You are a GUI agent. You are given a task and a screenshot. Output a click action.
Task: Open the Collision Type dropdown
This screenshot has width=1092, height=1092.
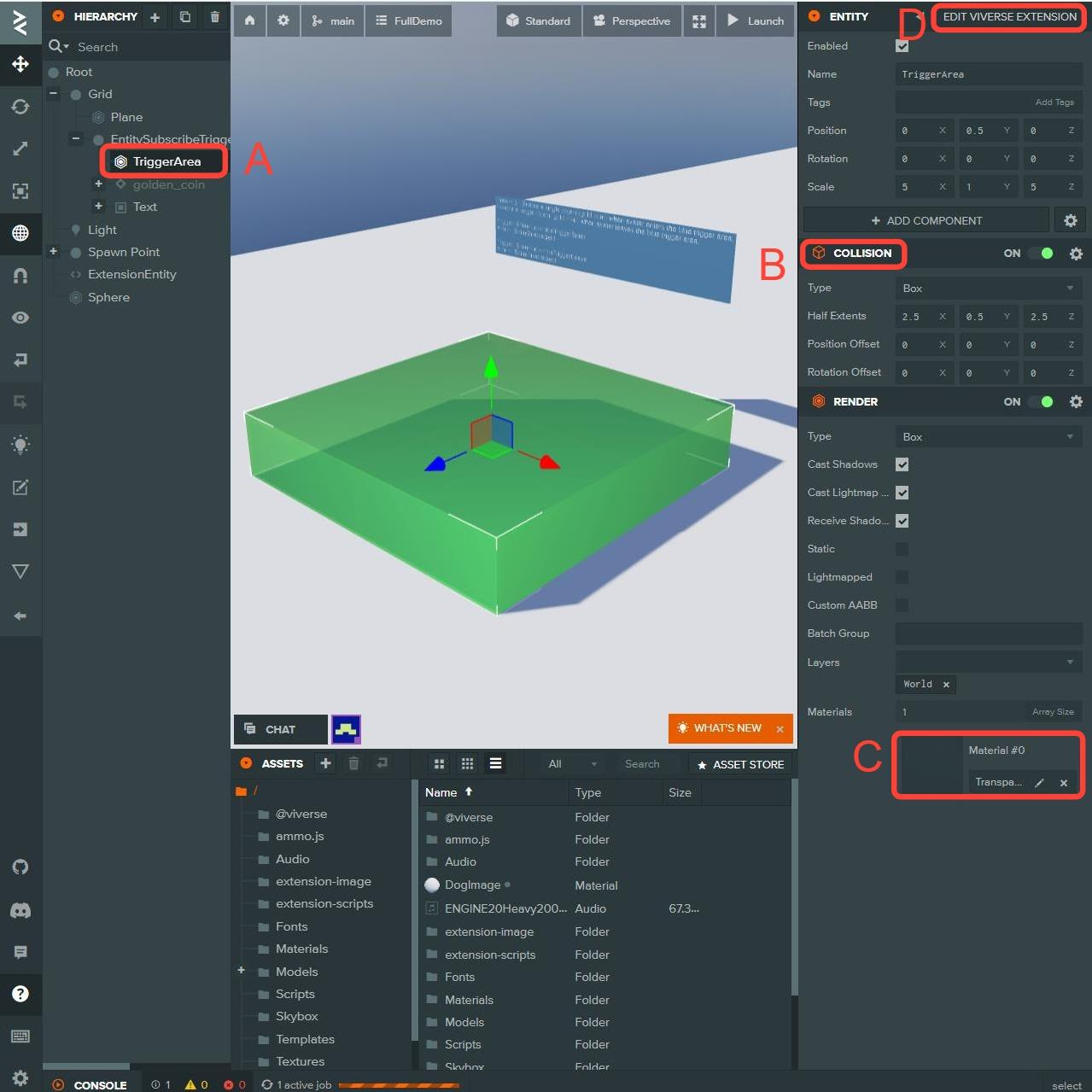pos(988,289)
